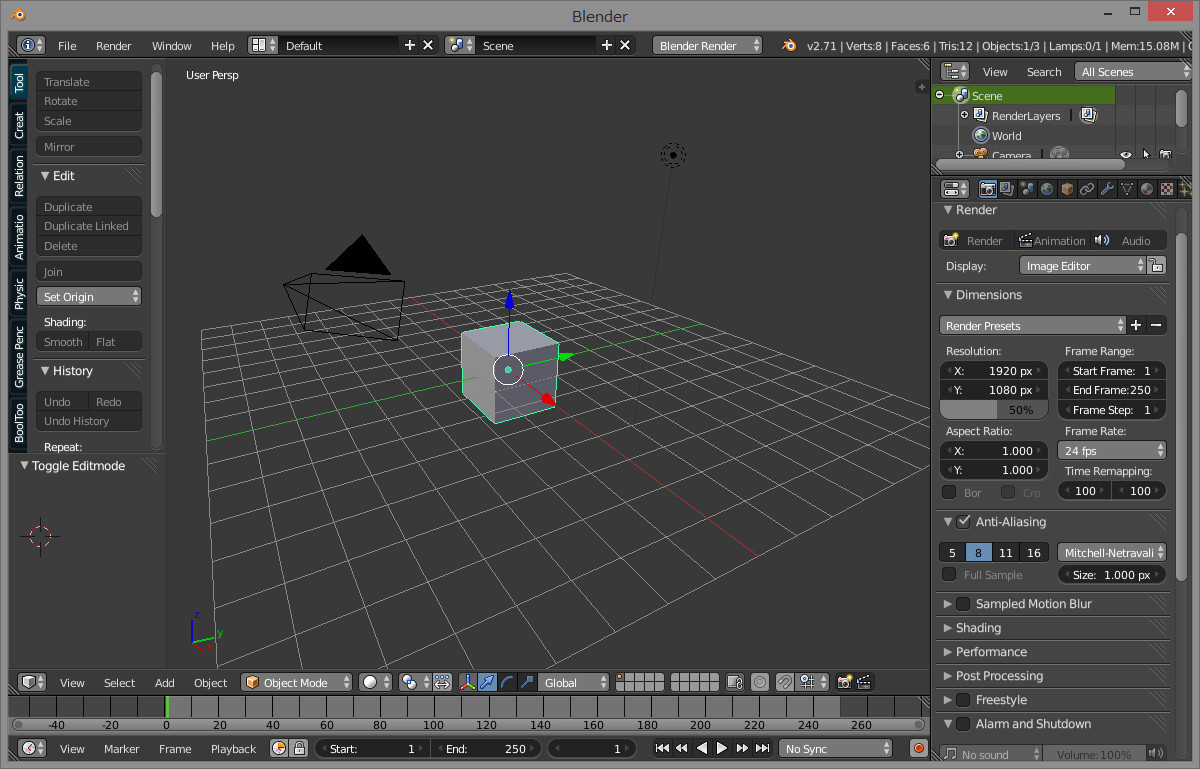
Task: Open the Render Presets dropdown
Action: [x=1033, y=325]
